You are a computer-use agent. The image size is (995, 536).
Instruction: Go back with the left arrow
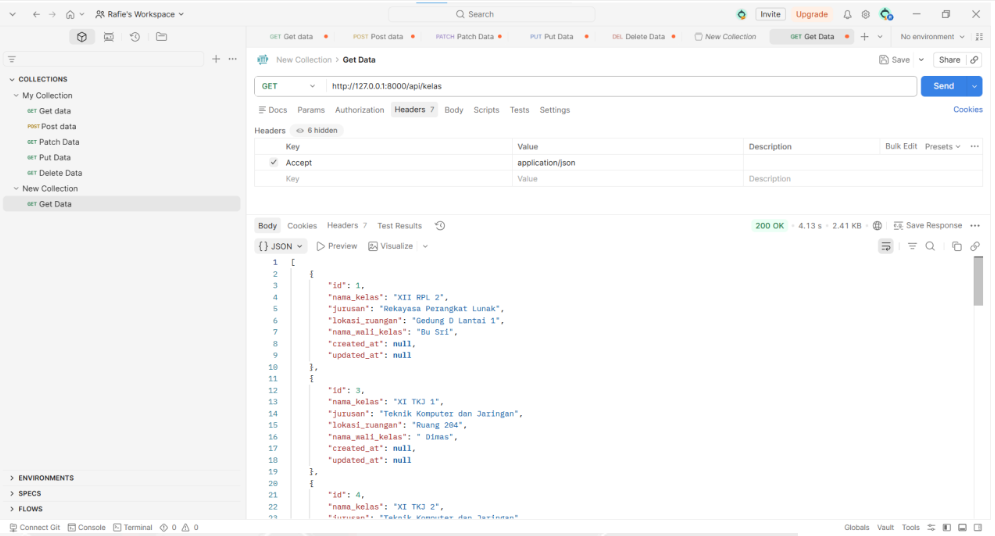(x=36, y=14)
